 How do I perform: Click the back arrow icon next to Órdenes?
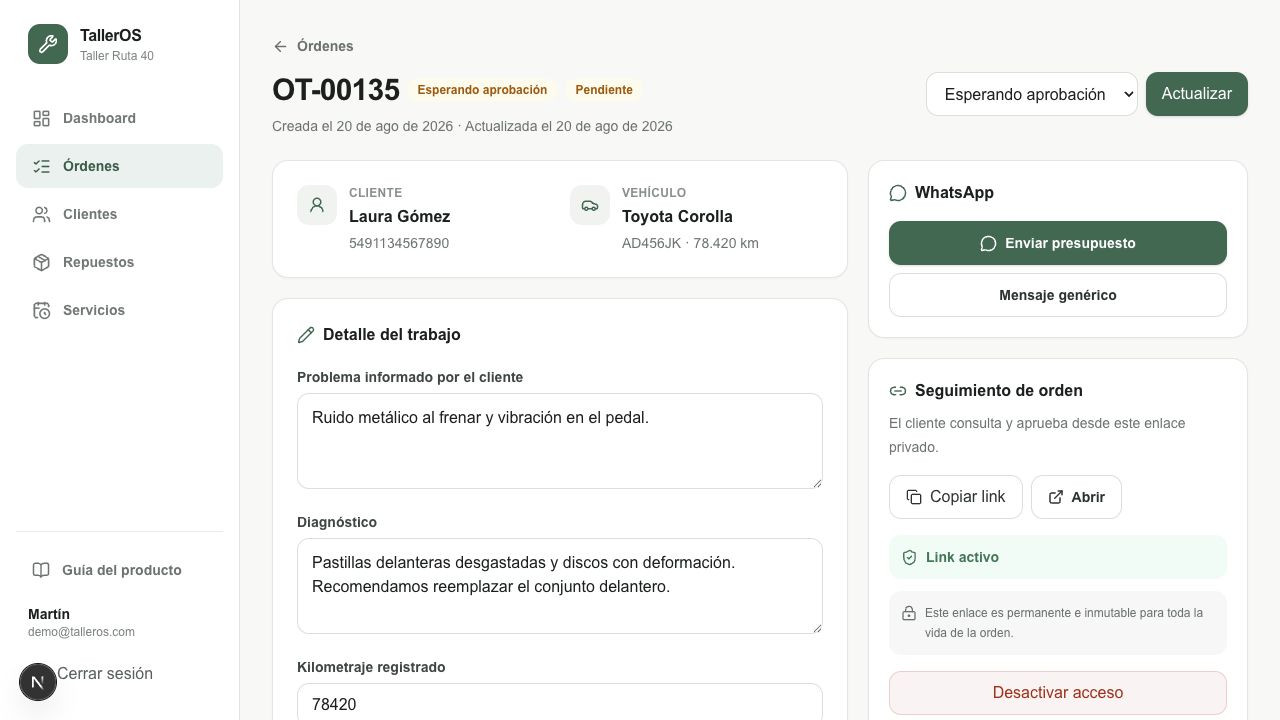pos(280,46)
